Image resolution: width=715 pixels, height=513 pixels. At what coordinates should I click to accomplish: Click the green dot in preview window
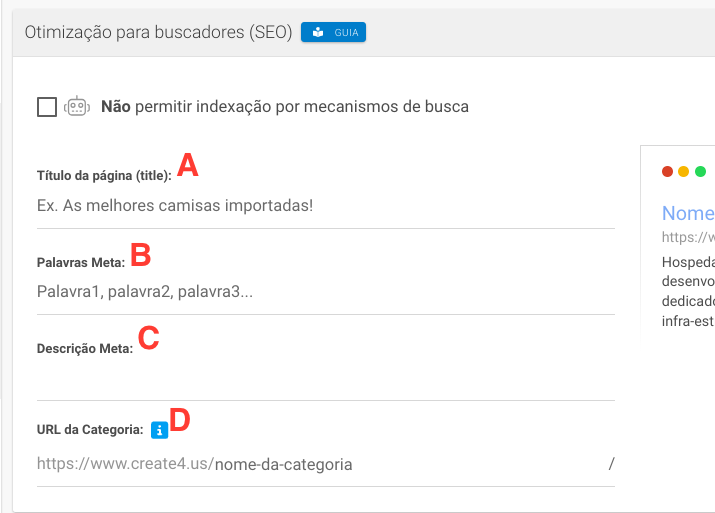click(701, 172)
